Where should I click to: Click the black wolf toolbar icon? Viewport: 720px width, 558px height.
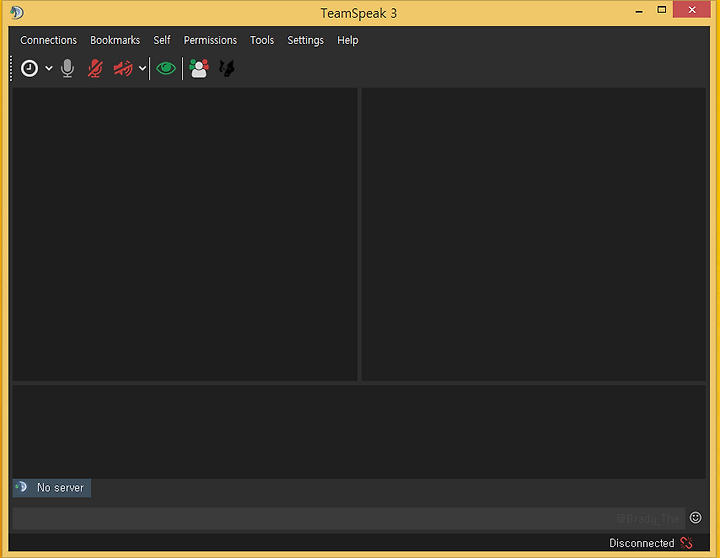click(x=227, y=68)
